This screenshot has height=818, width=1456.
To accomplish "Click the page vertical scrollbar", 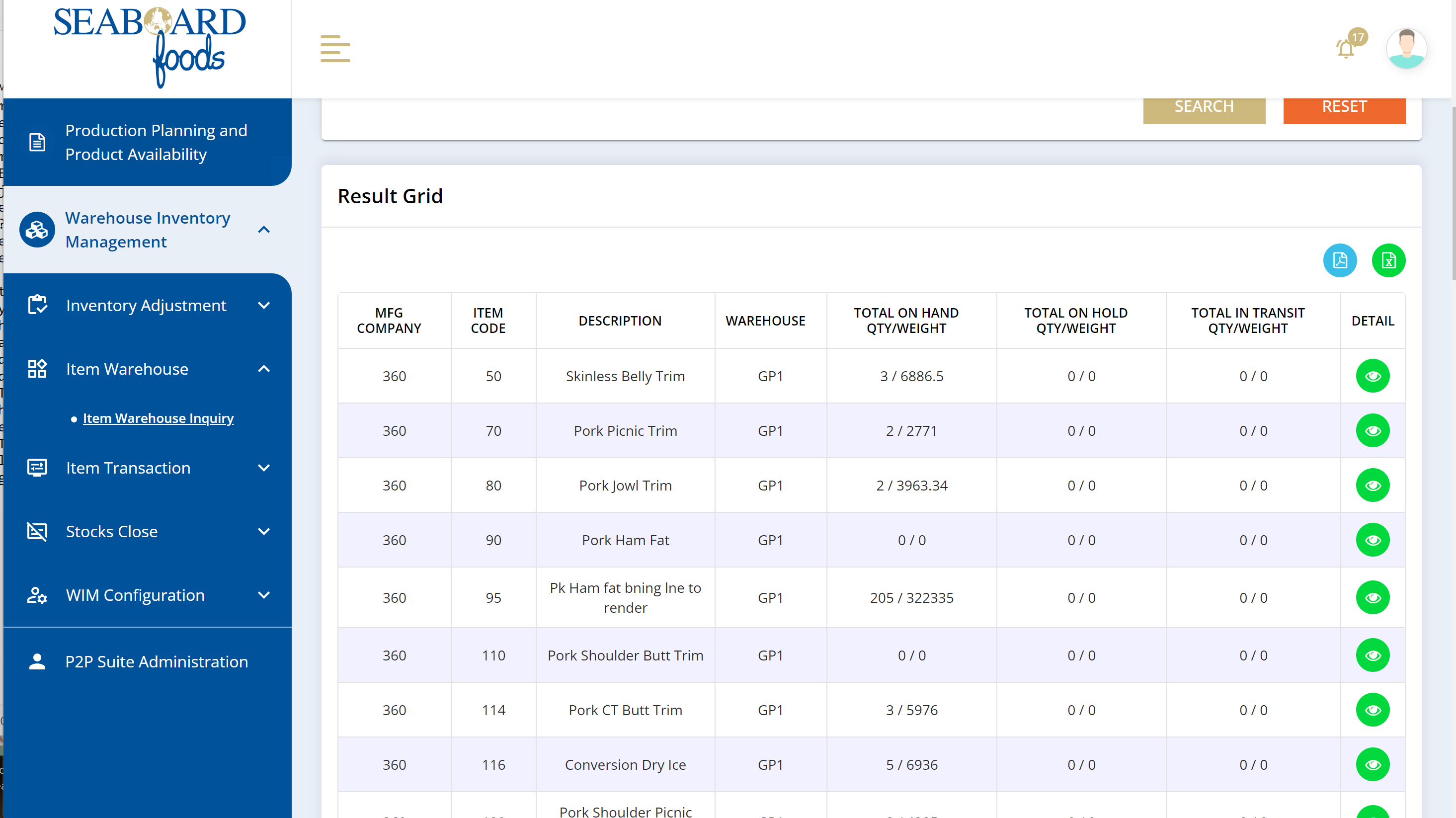I will coord(1453,192).
